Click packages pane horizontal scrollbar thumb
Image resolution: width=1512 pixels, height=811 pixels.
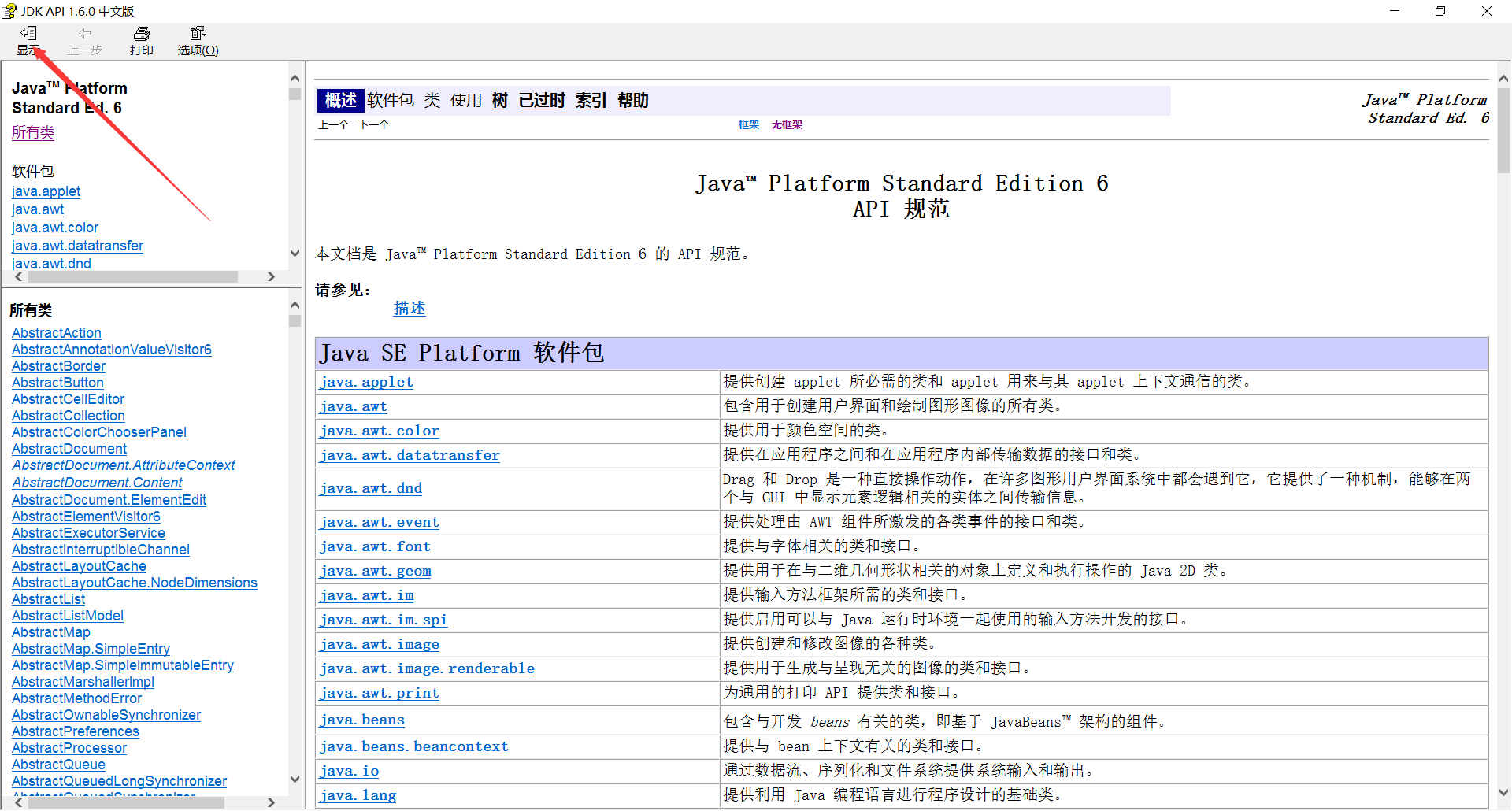132,277
